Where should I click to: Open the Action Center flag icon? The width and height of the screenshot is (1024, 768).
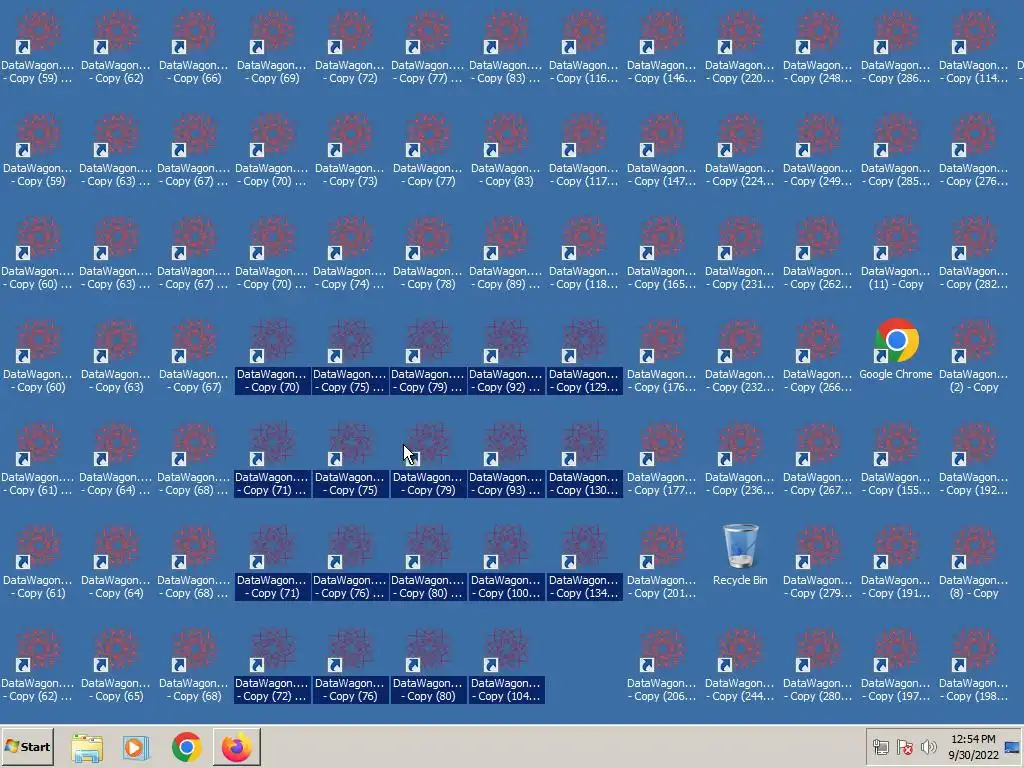pos(904,747)
